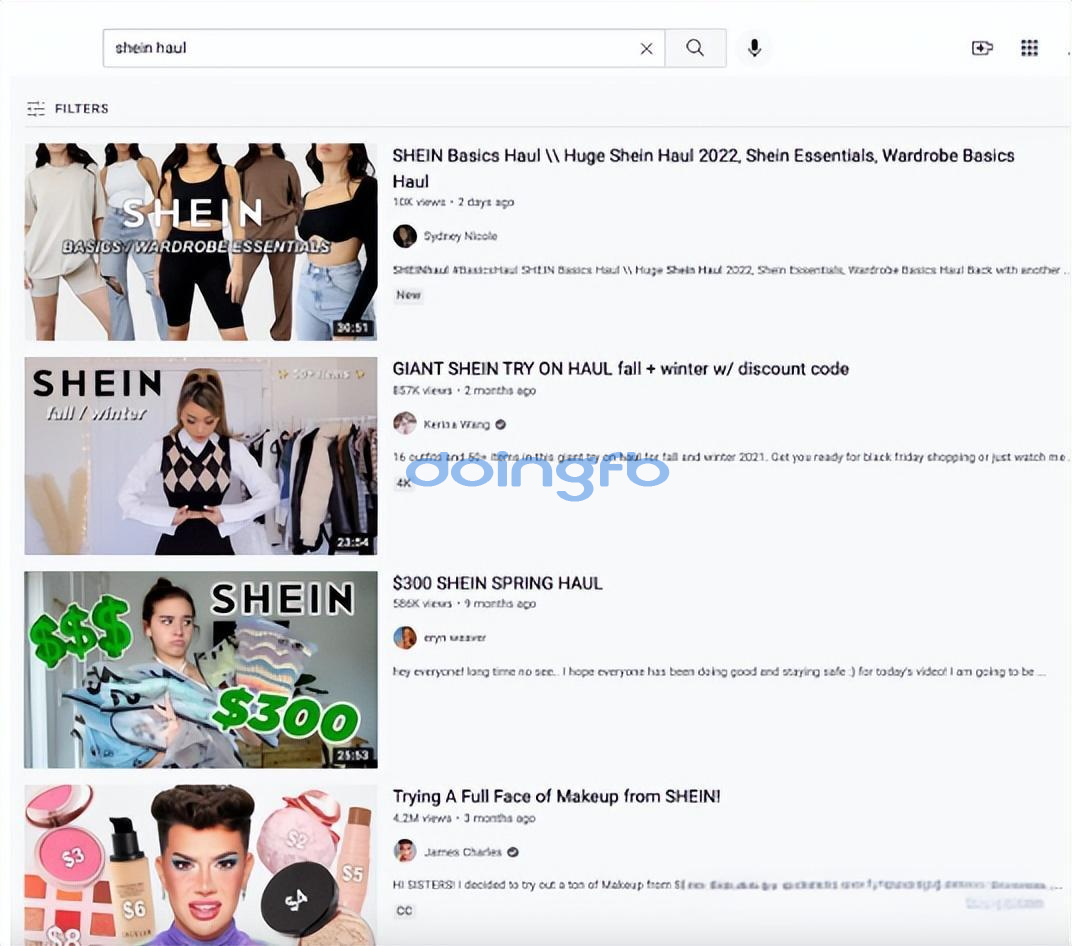Open the SHEIN makeup video thumbnail
Viewport: 1072px width, 946px height.
pyautogui.click(x=200, y=865)
